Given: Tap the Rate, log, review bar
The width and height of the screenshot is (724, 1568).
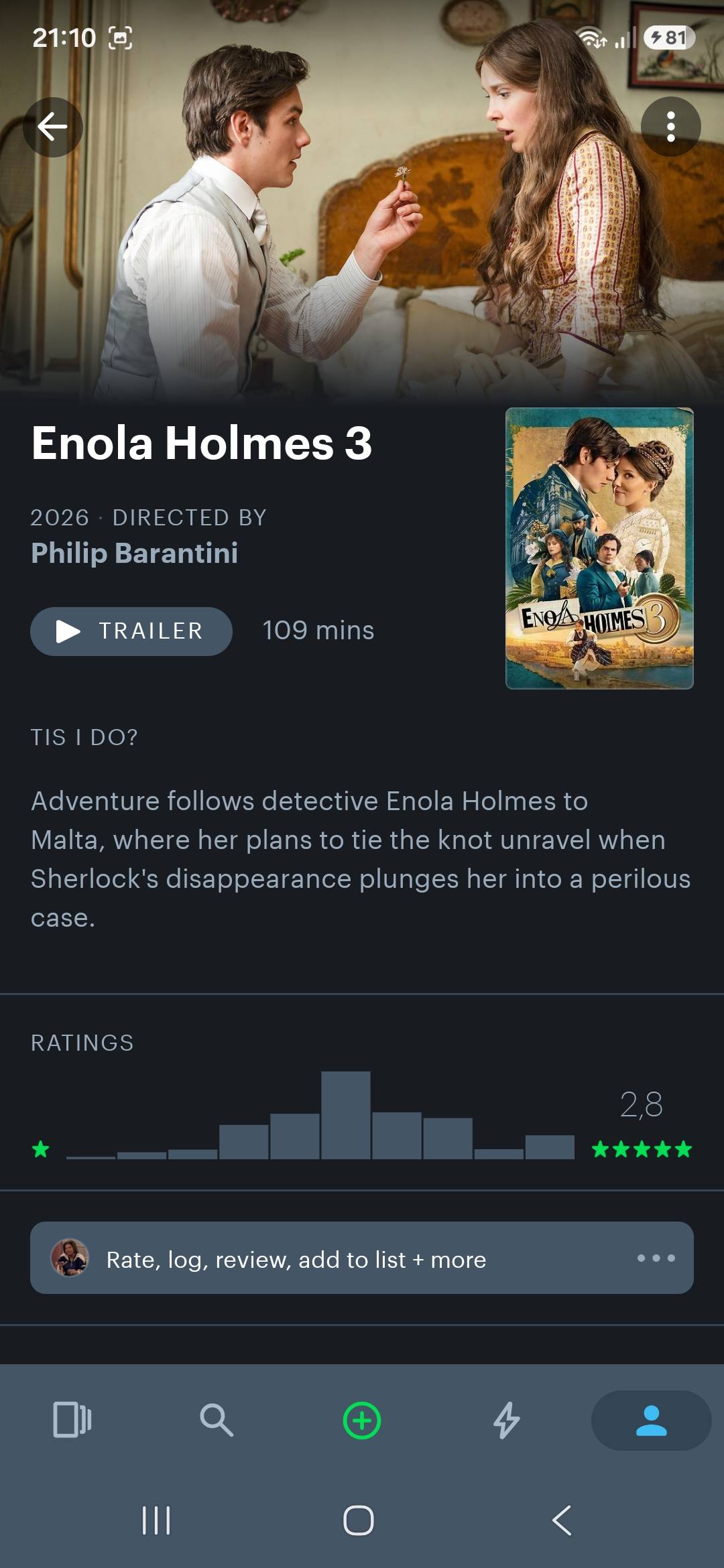Looking at the screenshot, I should (x=362, y=1258).
